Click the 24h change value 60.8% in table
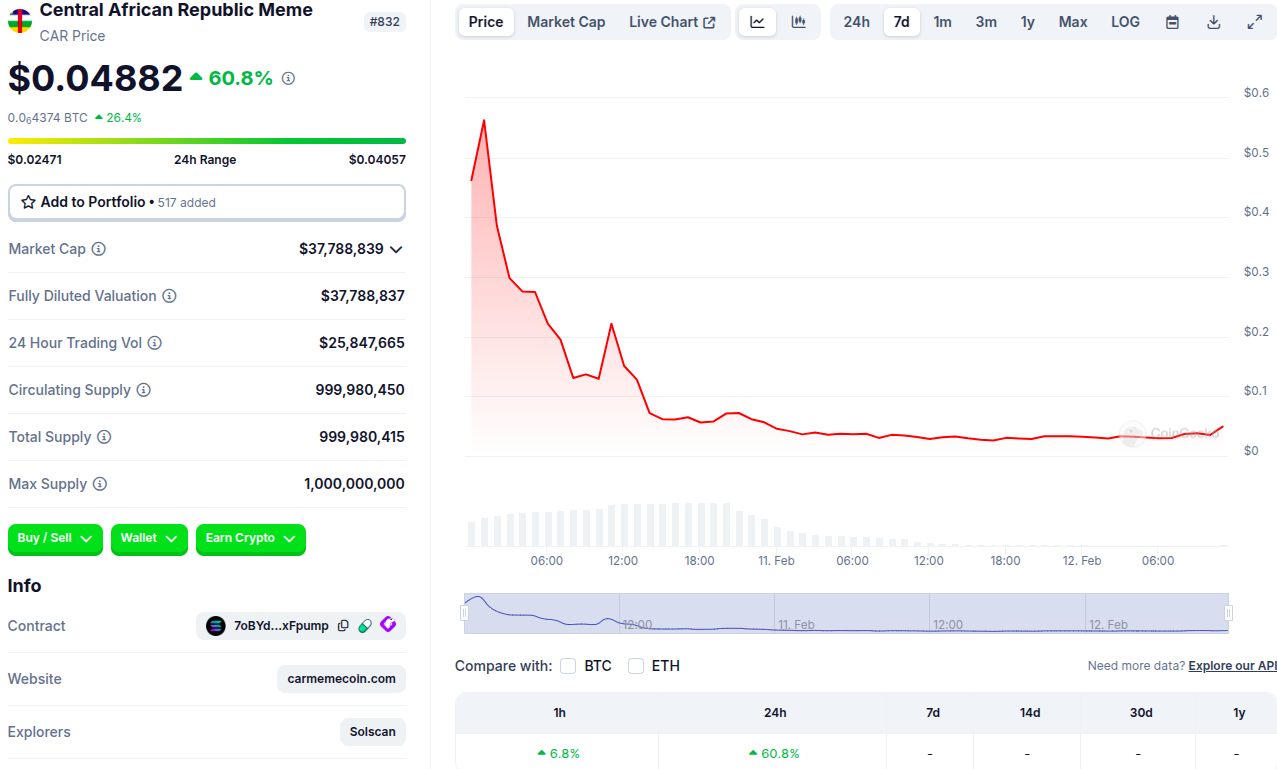This screenshot has height=769, width=1277. pos(774,754)
